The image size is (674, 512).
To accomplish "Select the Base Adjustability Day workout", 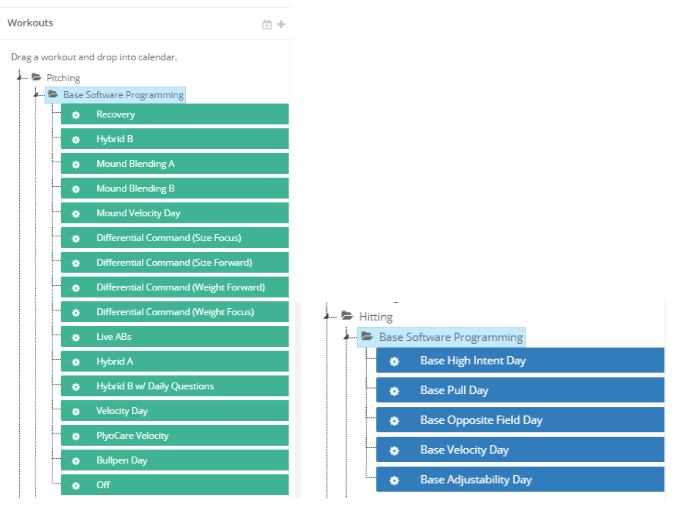I will tap(476, 480).
